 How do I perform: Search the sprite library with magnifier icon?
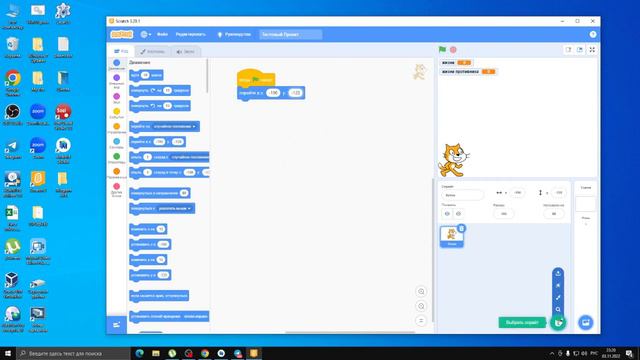558,309
